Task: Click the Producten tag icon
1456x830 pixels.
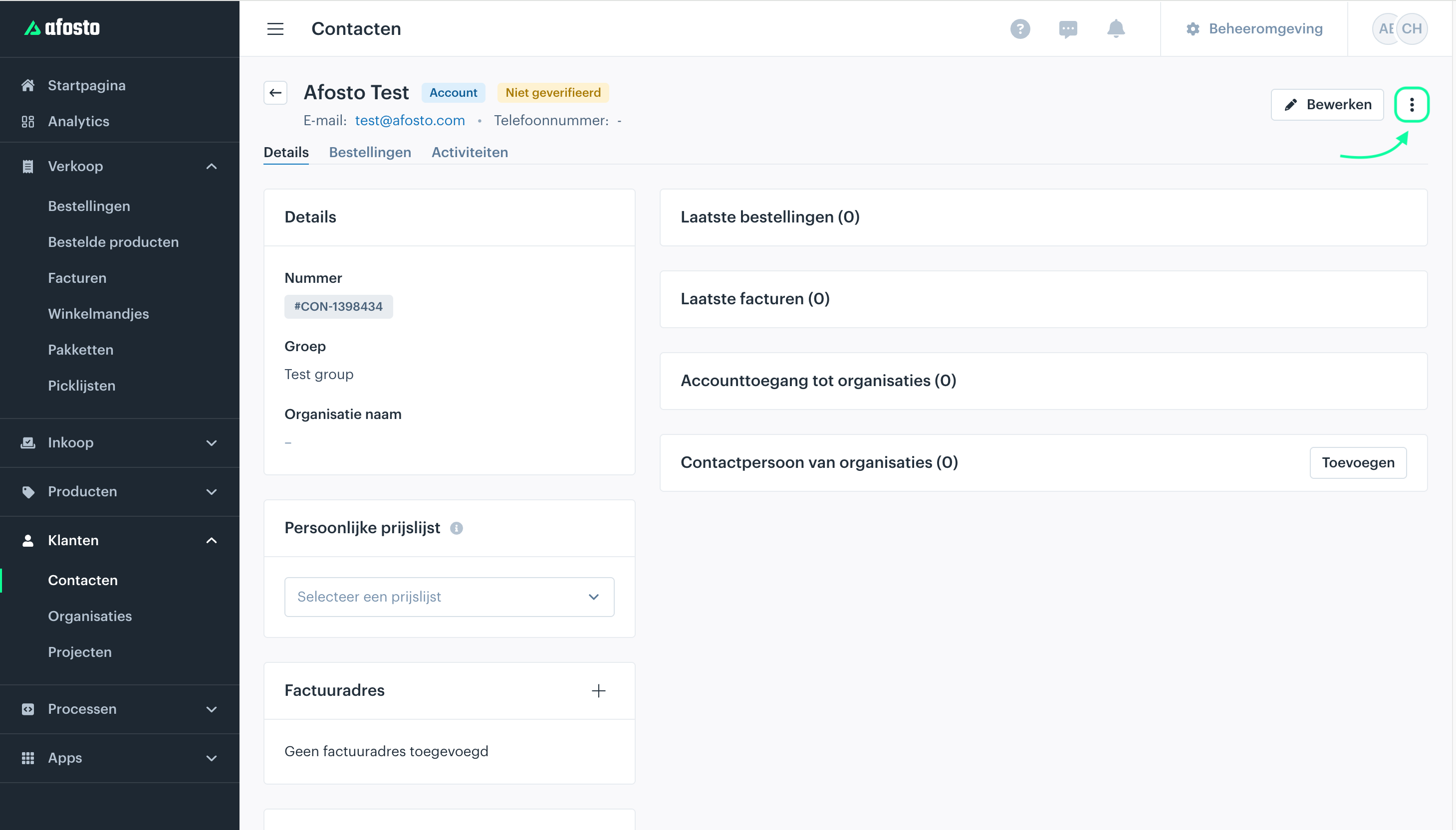Action: pos(28,492)
